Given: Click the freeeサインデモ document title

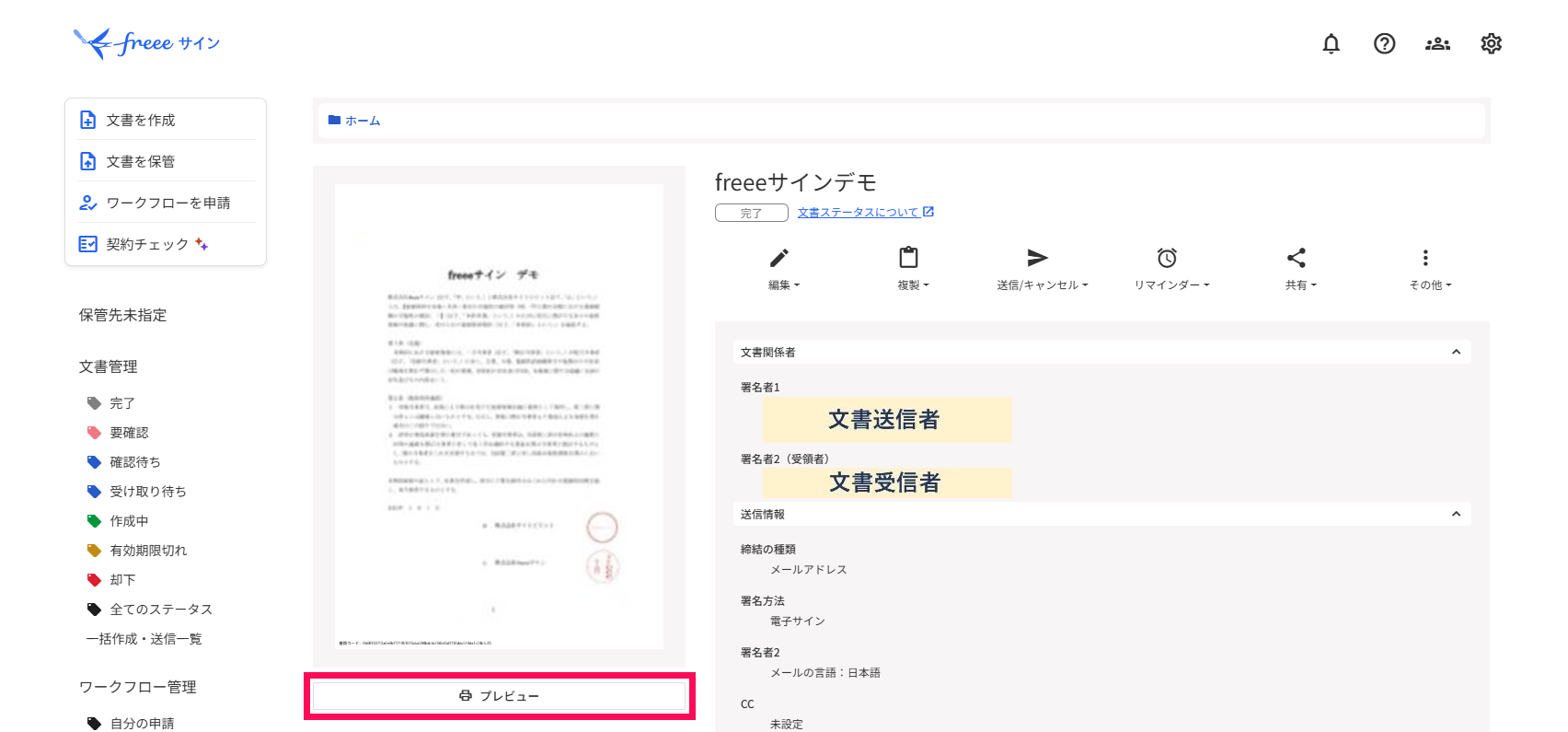Looking at the screenshot, I should point(796,182).
